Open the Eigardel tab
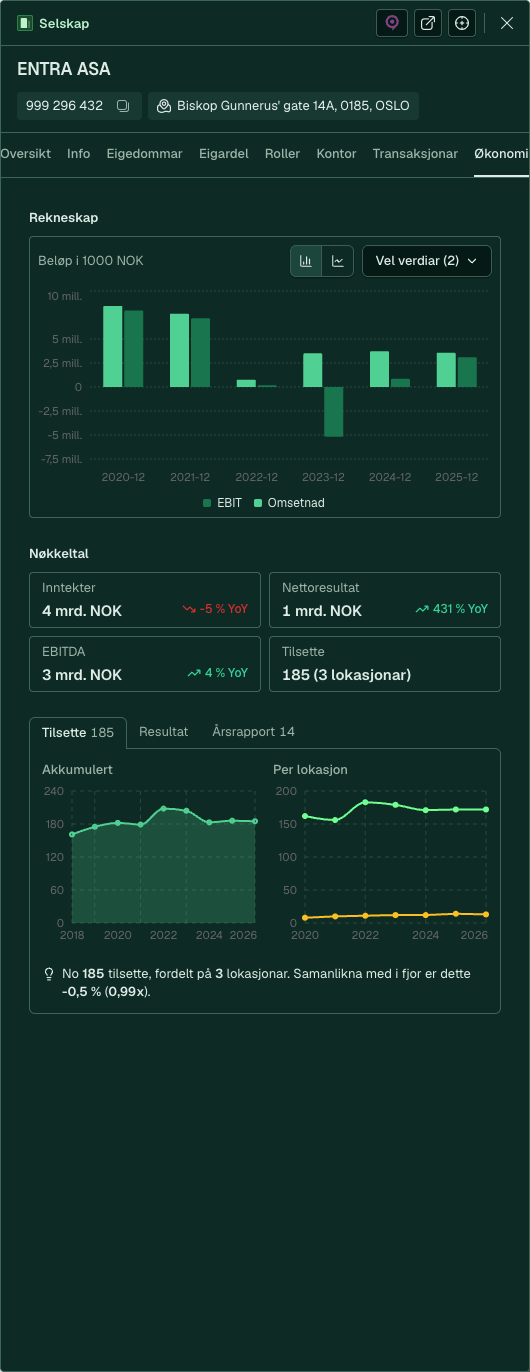This screenshot has height=1372, width=530. 224,154
